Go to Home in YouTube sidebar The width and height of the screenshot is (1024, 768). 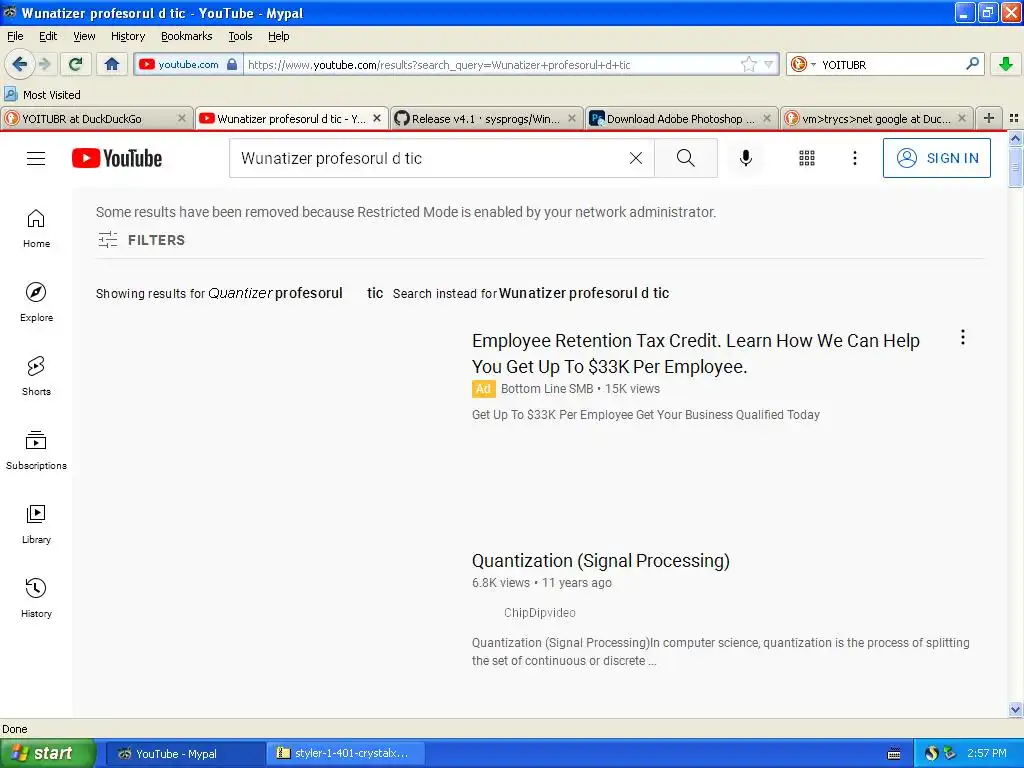click(36, 229)
